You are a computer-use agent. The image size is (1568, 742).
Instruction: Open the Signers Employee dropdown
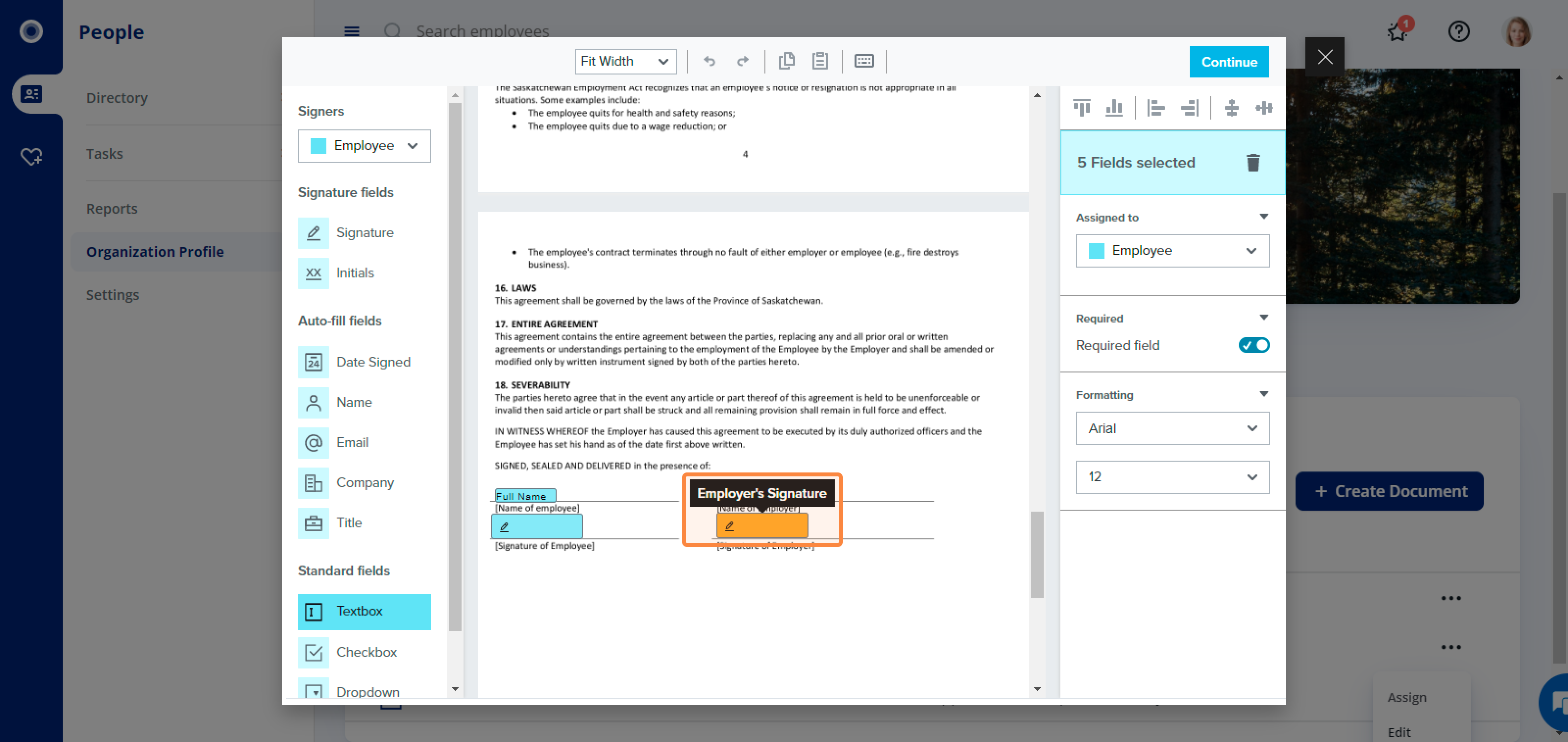tap(364, 146)
